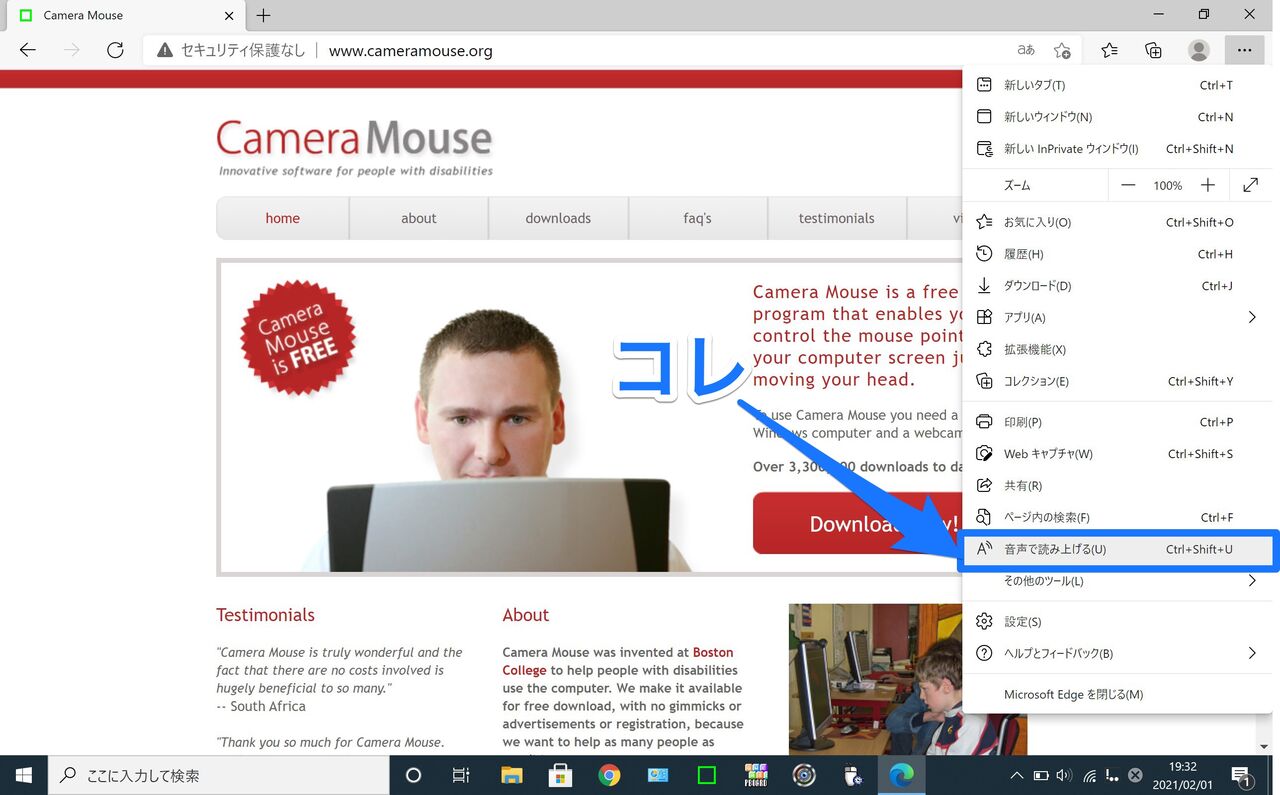The width and height of the screenshot is (1280, 795).
Task: Close the Camera Mouse tab
Action: 229,16
